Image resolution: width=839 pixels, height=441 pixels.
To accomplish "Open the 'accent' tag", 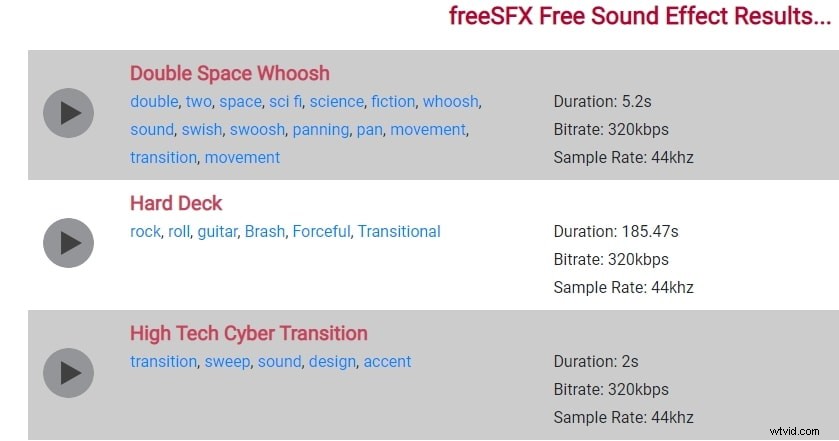I will pyautogui.click(x=387, y=362).
